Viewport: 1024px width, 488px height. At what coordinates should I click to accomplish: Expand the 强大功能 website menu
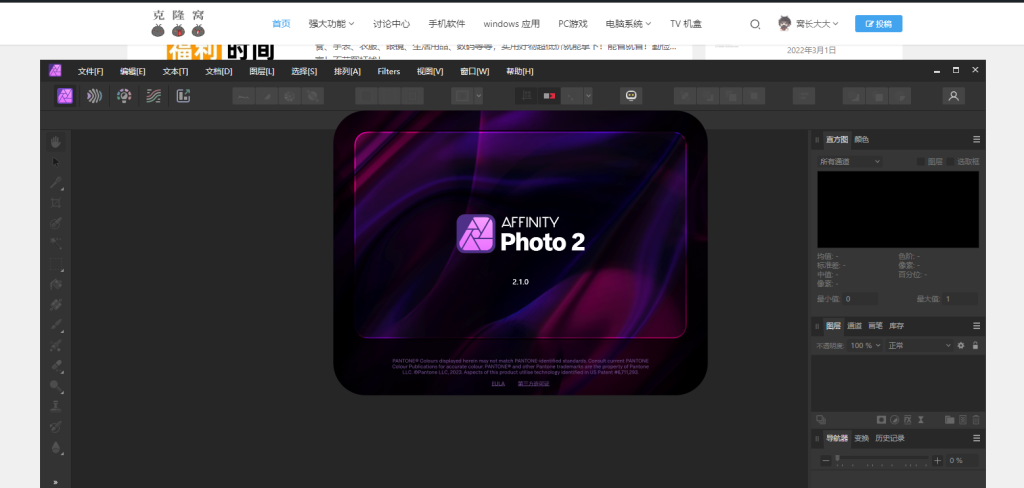click(x=332, y=24)
